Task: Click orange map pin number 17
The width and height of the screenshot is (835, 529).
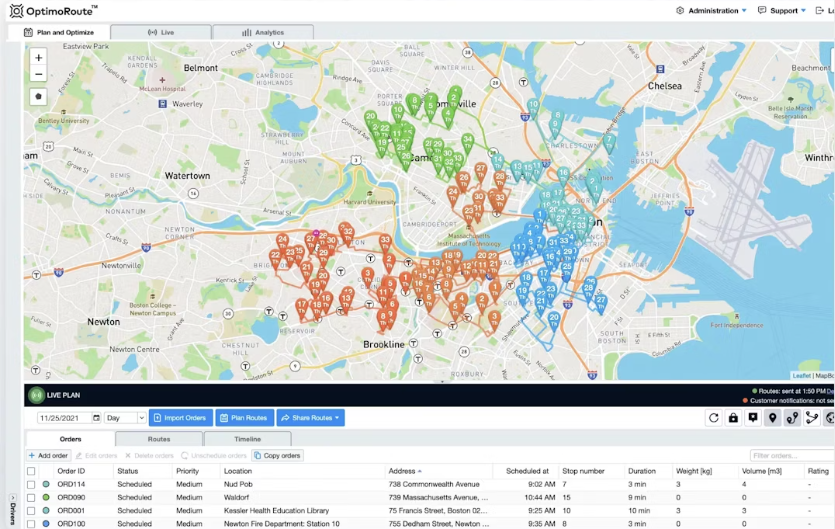Action: [x=302, y=309]
